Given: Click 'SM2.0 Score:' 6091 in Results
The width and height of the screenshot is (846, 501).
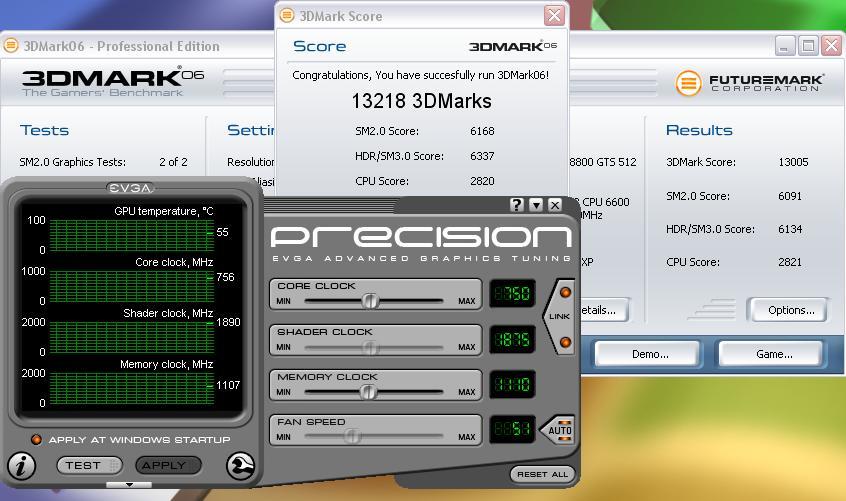Looking at the screenshot, I should point(734,196).
